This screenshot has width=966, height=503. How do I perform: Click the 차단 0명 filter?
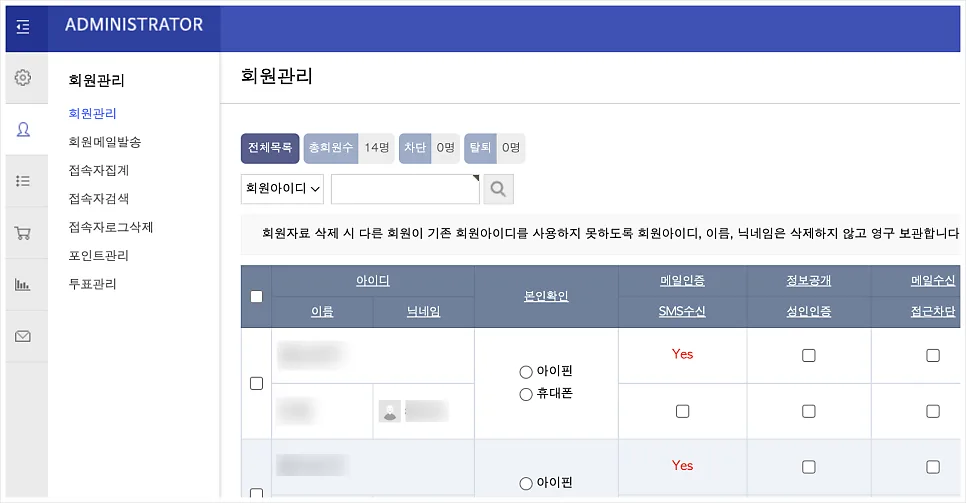[x=429, y=148]
